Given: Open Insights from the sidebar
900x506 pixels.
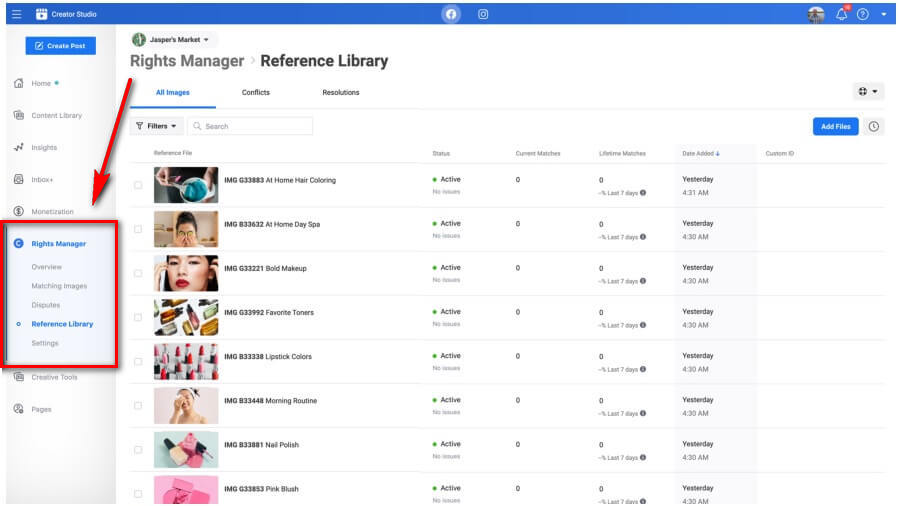Looking at the screenshot, I should coord(44,148).
